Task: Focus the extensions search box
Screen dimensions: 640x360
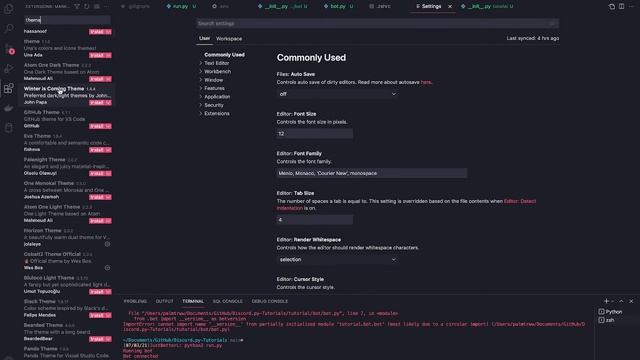Action: (67, 20)
